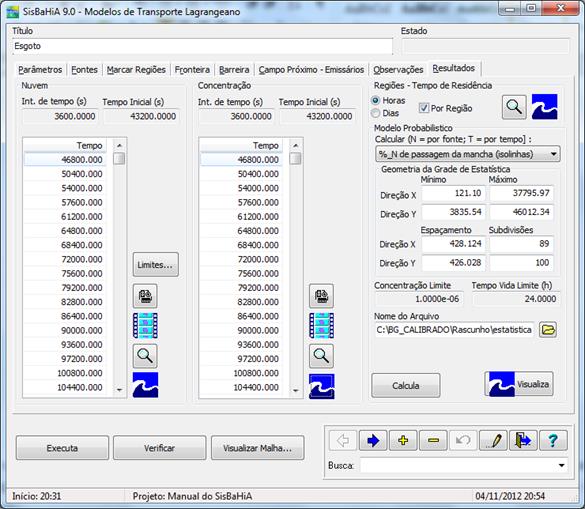This screenshot has width=585, height=509.
Task: Add a new record with plus icon
Action: pos(403,441)
